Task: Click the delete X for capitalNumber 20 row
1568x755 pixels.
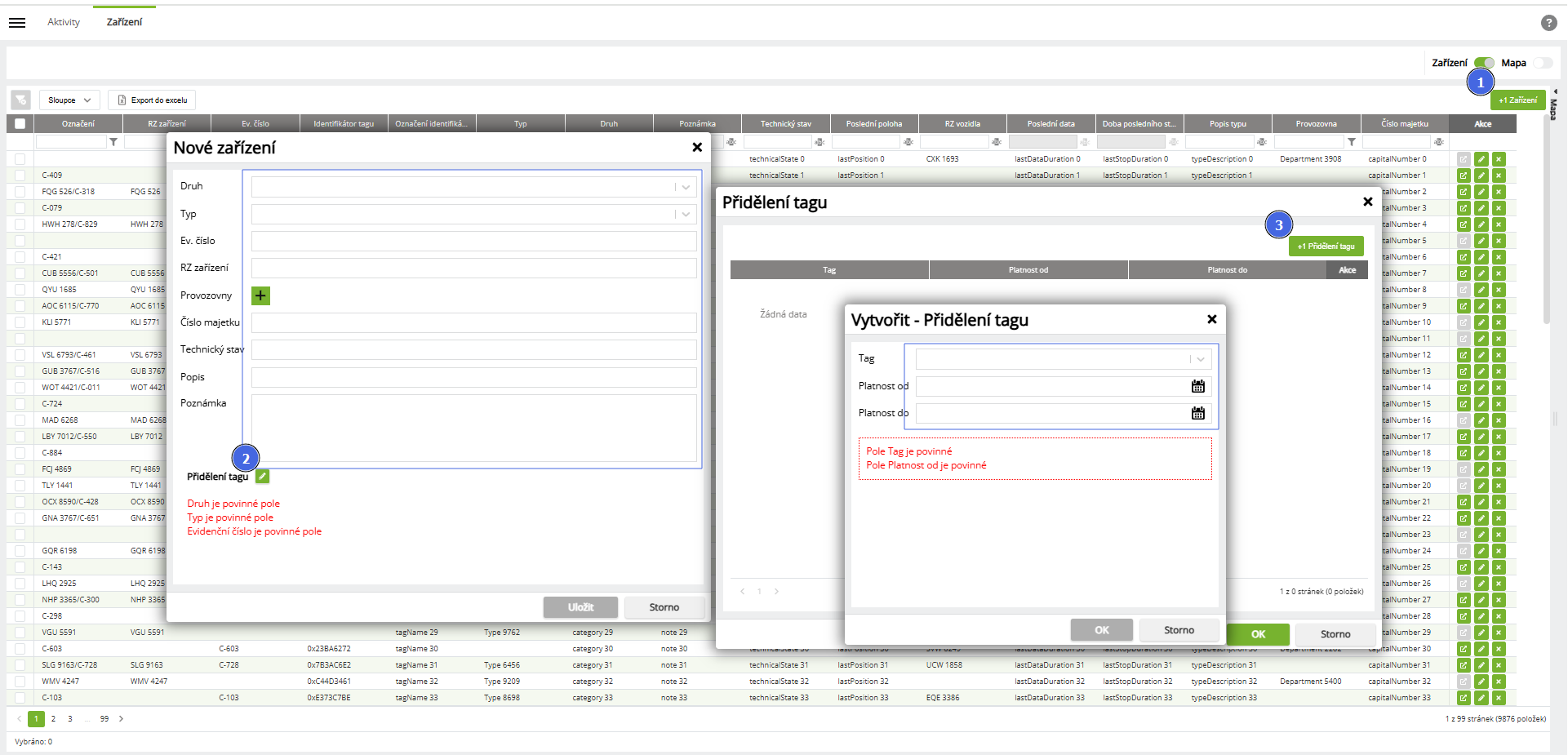Action: pos(1499,486)
